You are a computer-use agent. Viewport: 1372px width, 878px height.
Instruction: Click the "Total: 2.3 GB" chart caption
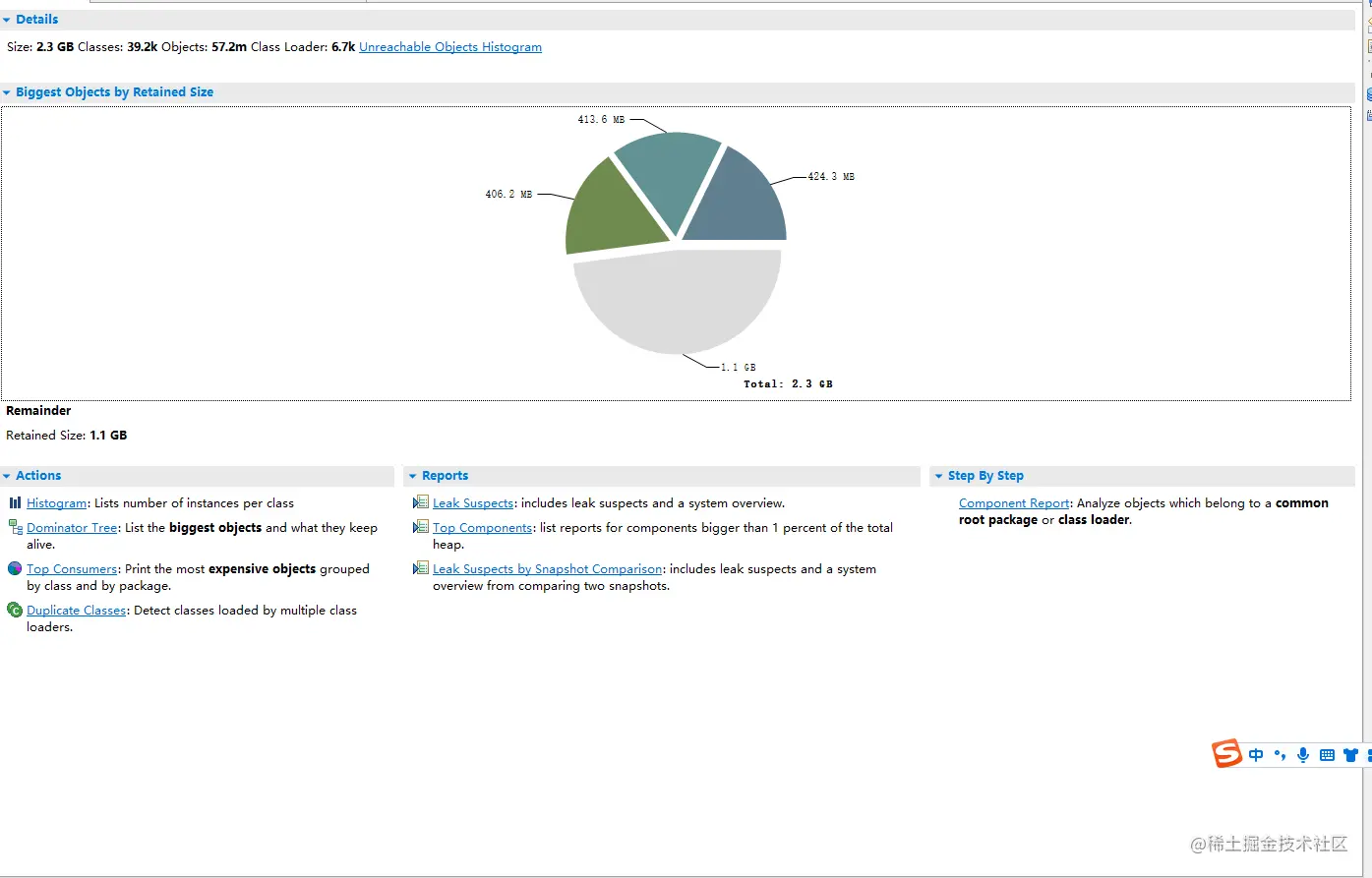(x=788, y=384)
